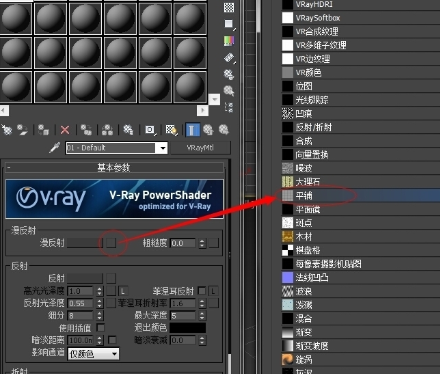
Task: Click the VRayMtl material type button
Action: [200, 148]
